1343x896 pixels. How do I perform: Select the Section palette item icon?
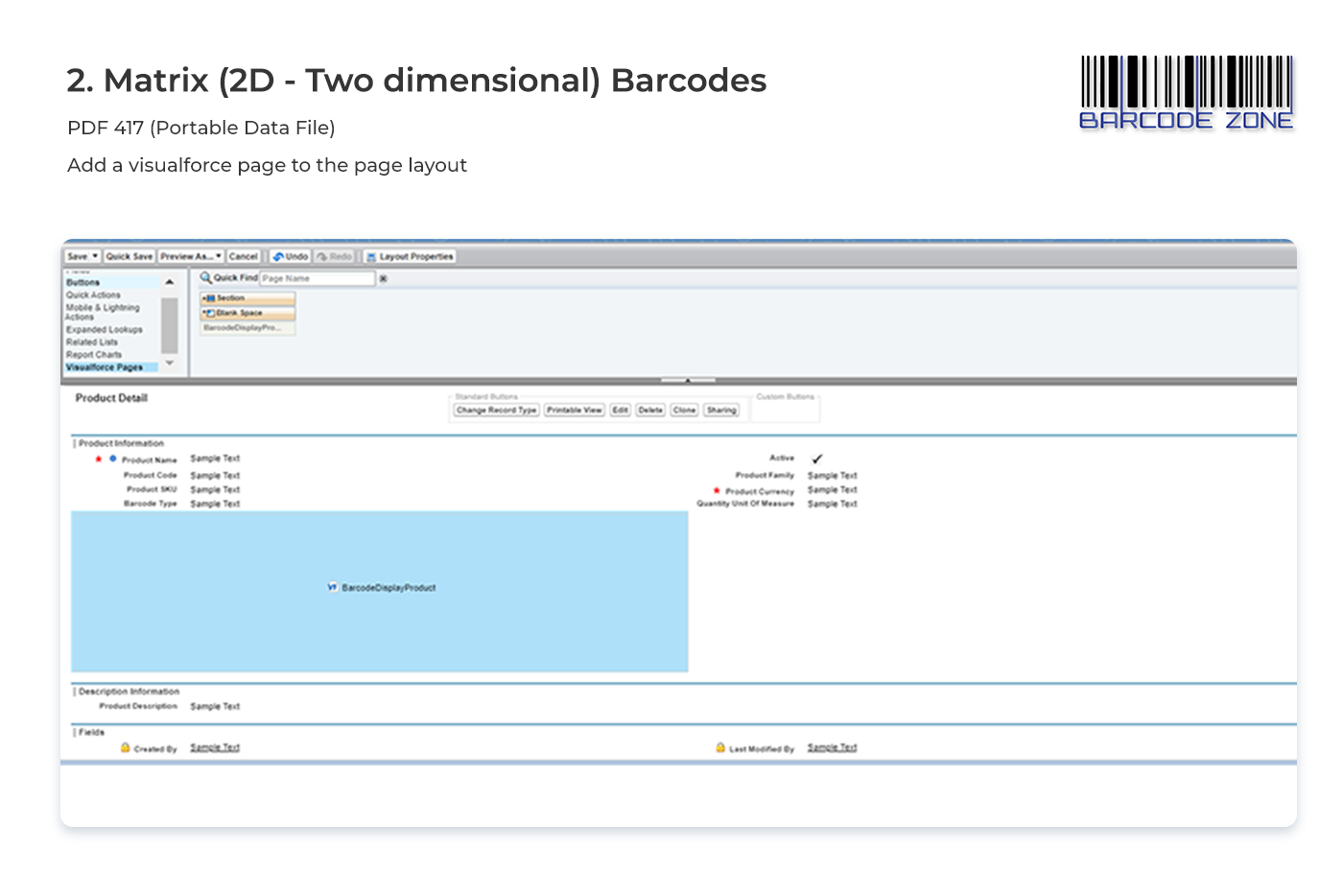click(x=209, y=298)
